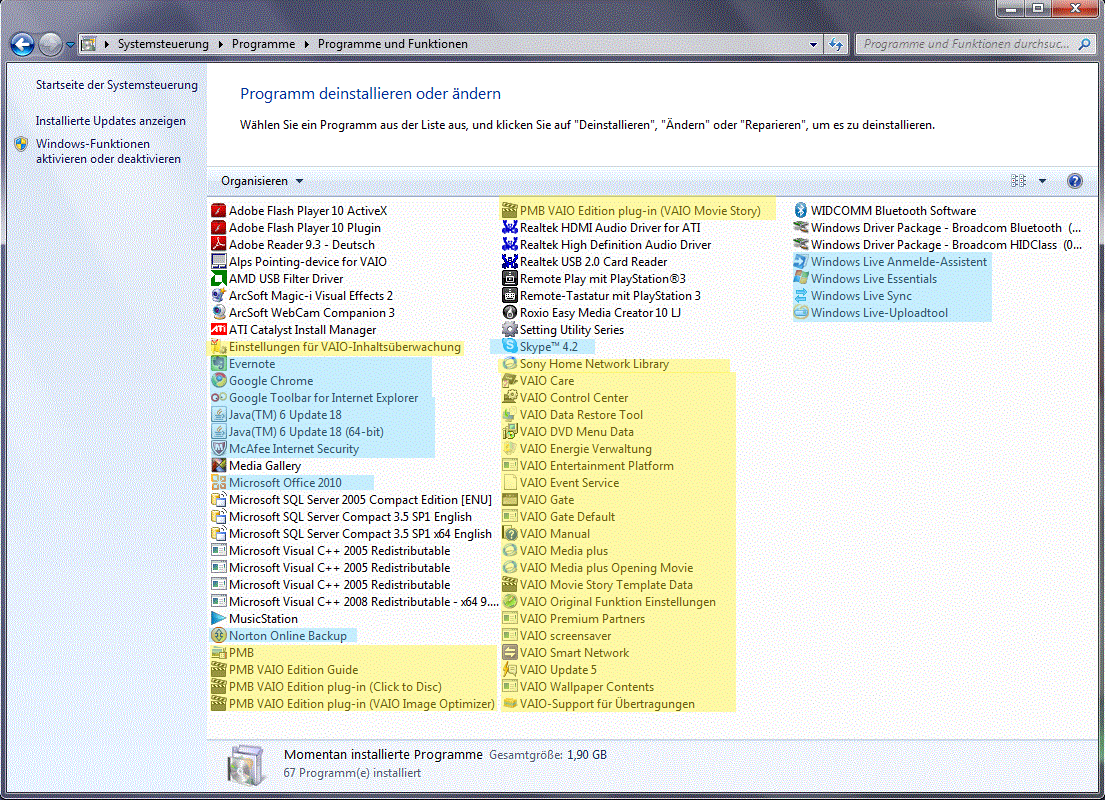Click the Microsoft Office 2010 icon
1105x800 pixels.
click(218, 483)
